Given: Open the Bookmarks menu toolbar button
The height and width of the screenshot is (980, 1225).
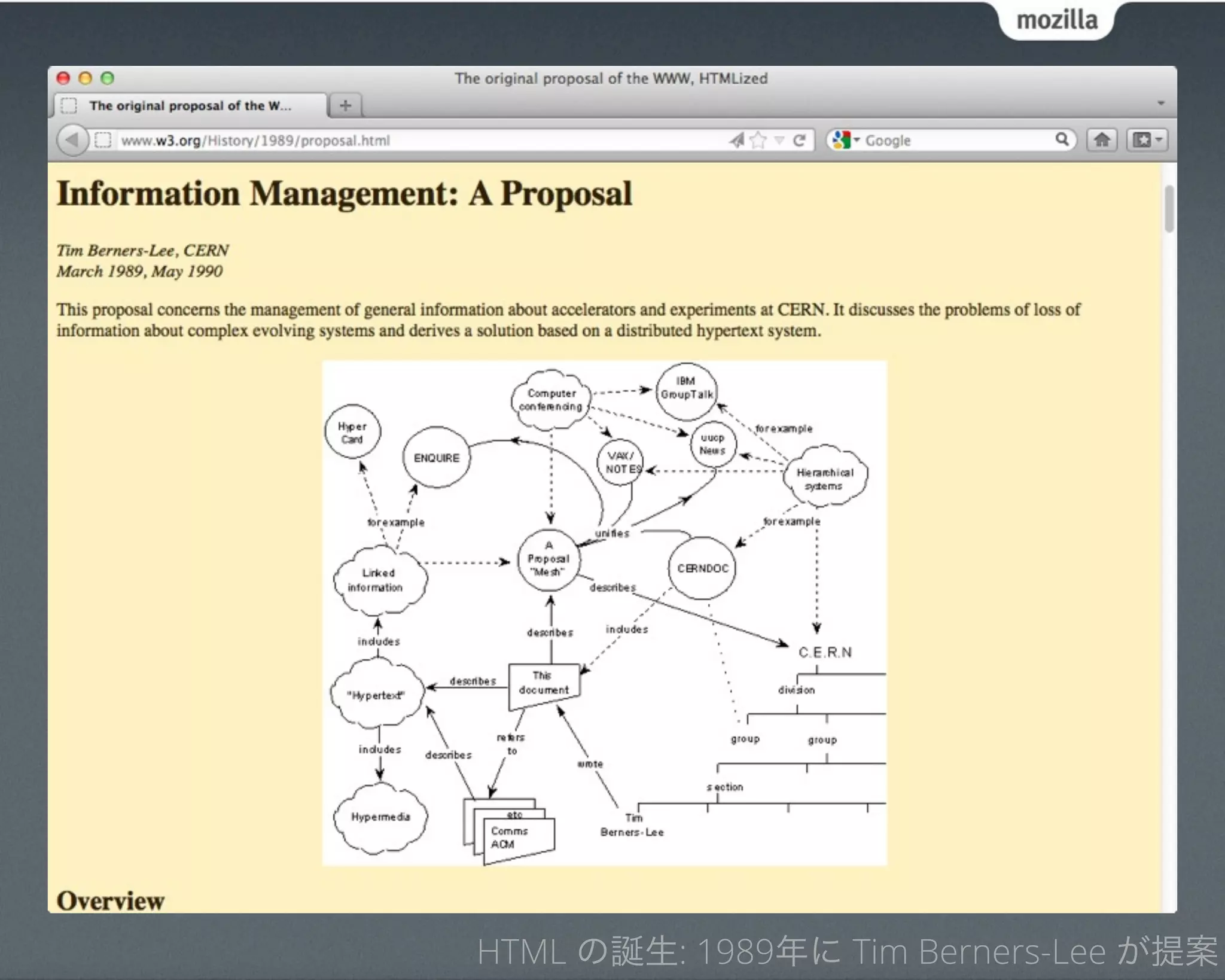Looking at the screenshot, I should coord(1147,141).
